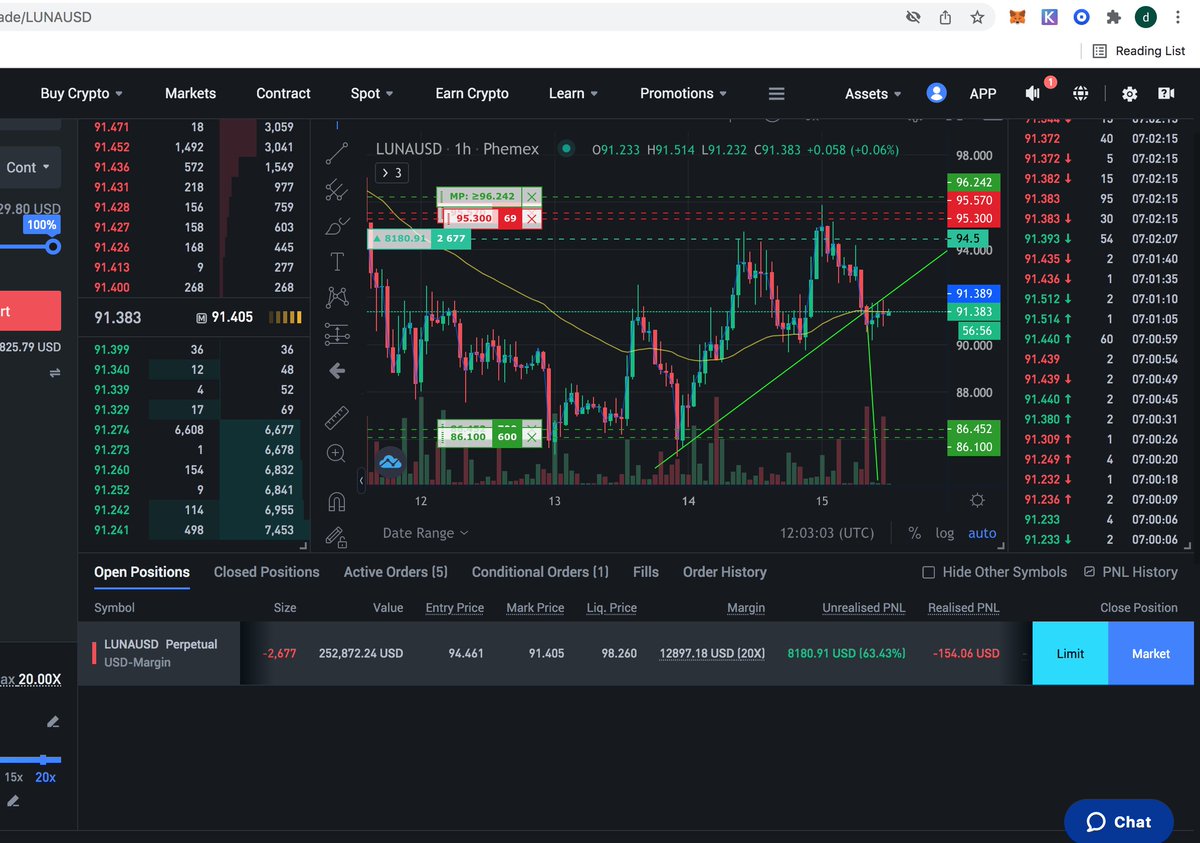Open the Active Orders (5) tab
The image size is (1200, 843).
[395, 572]
